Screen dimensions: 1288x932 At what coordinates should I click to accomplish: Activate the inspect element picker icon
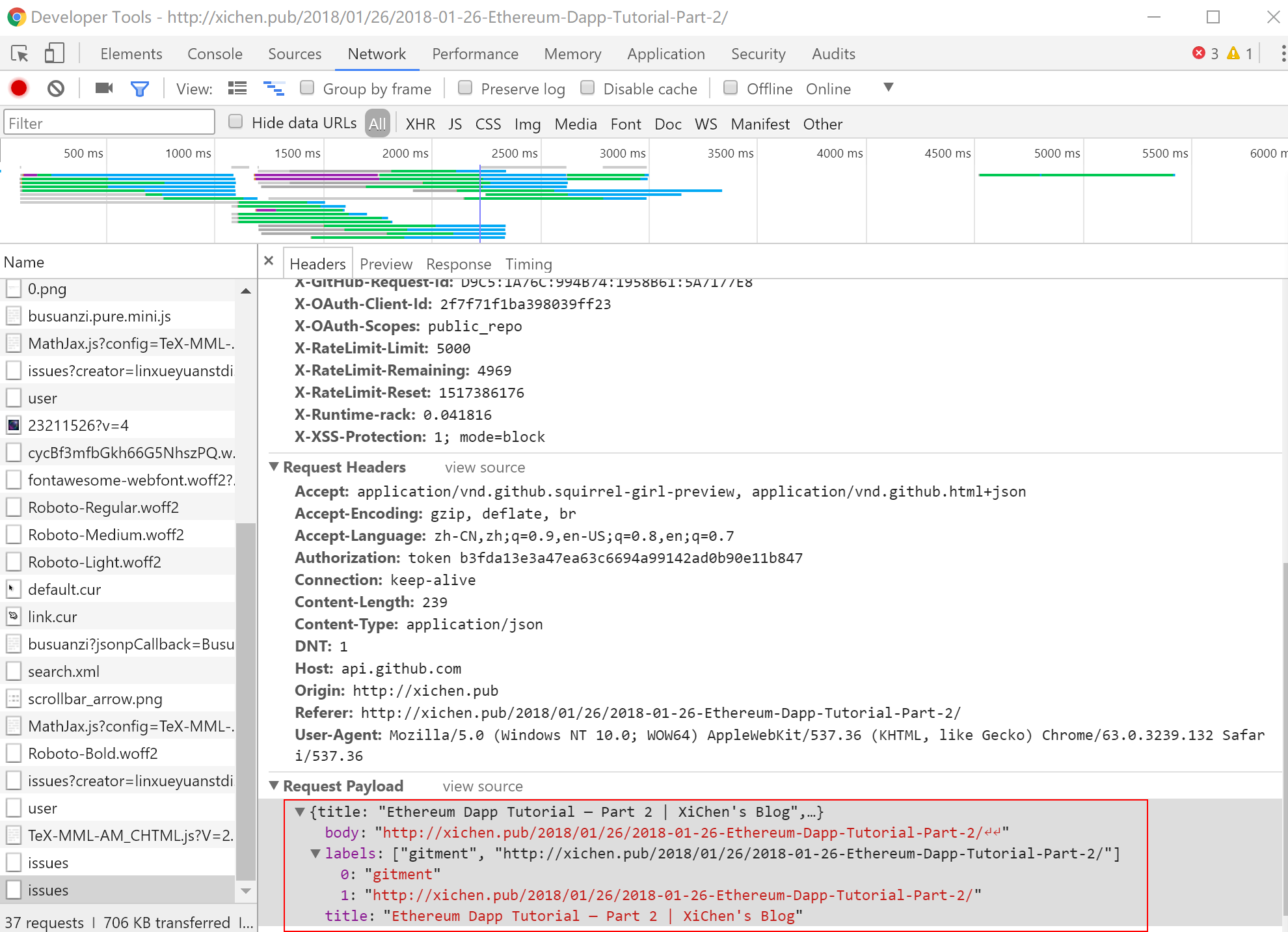point(20,53)
